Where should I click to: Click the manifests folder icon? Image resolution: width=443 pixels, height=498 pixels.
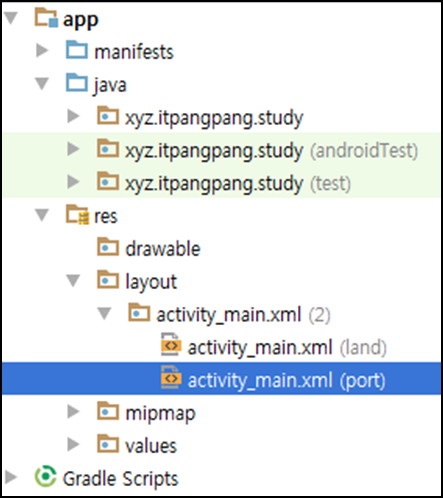[x=77, y=50]
